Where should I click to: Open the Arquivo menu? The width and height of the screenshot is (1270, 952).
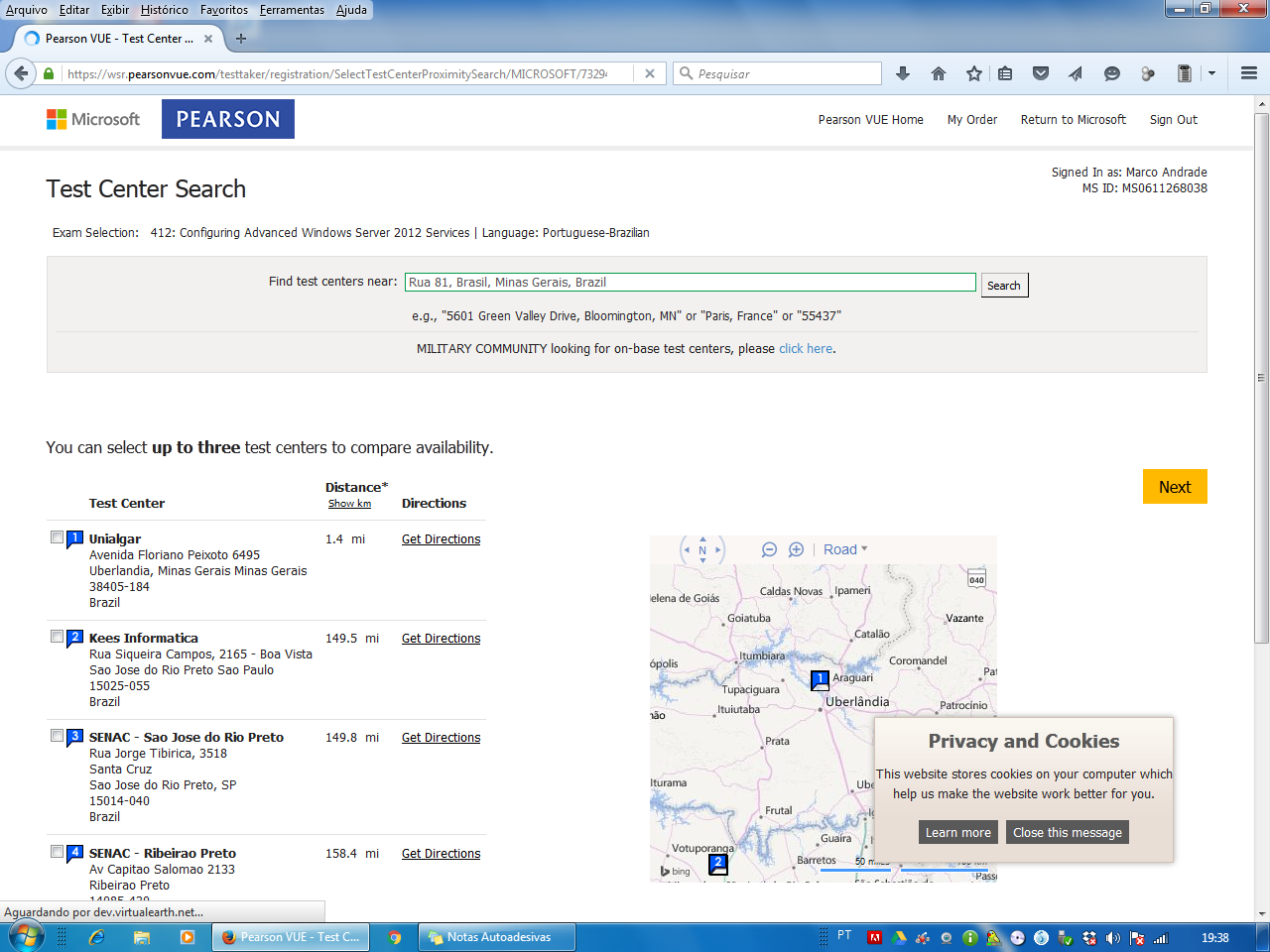[x=27, y=10]
